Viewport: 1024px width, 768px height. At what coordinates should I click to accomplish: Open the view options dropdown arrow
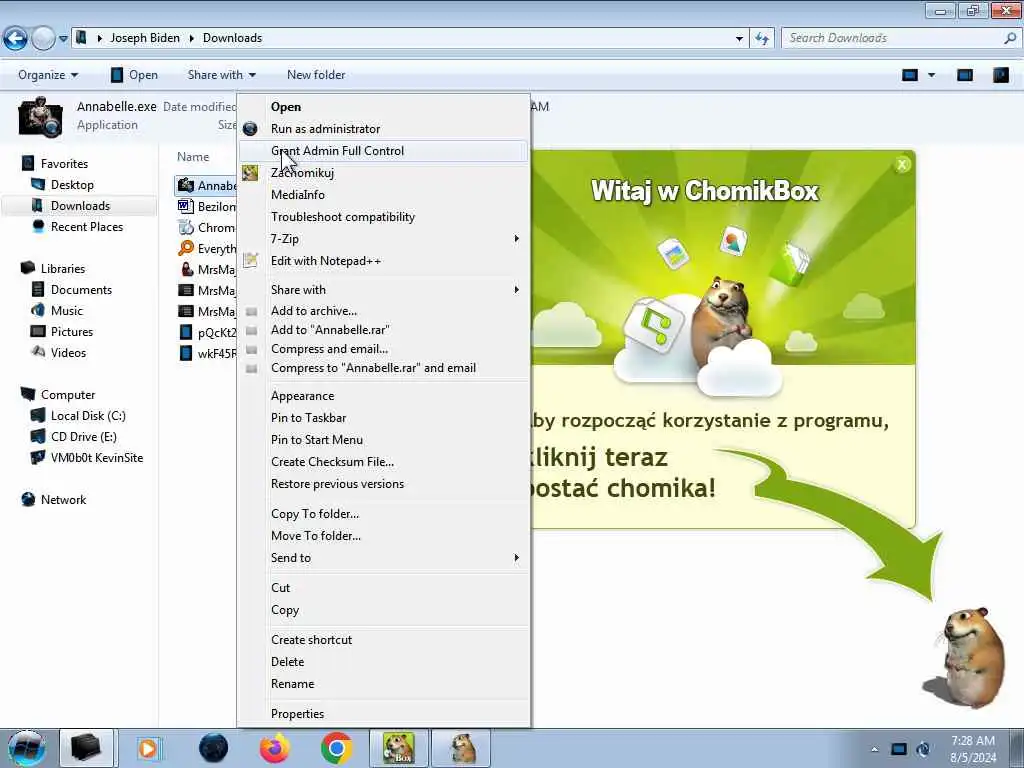click(932, 75)
